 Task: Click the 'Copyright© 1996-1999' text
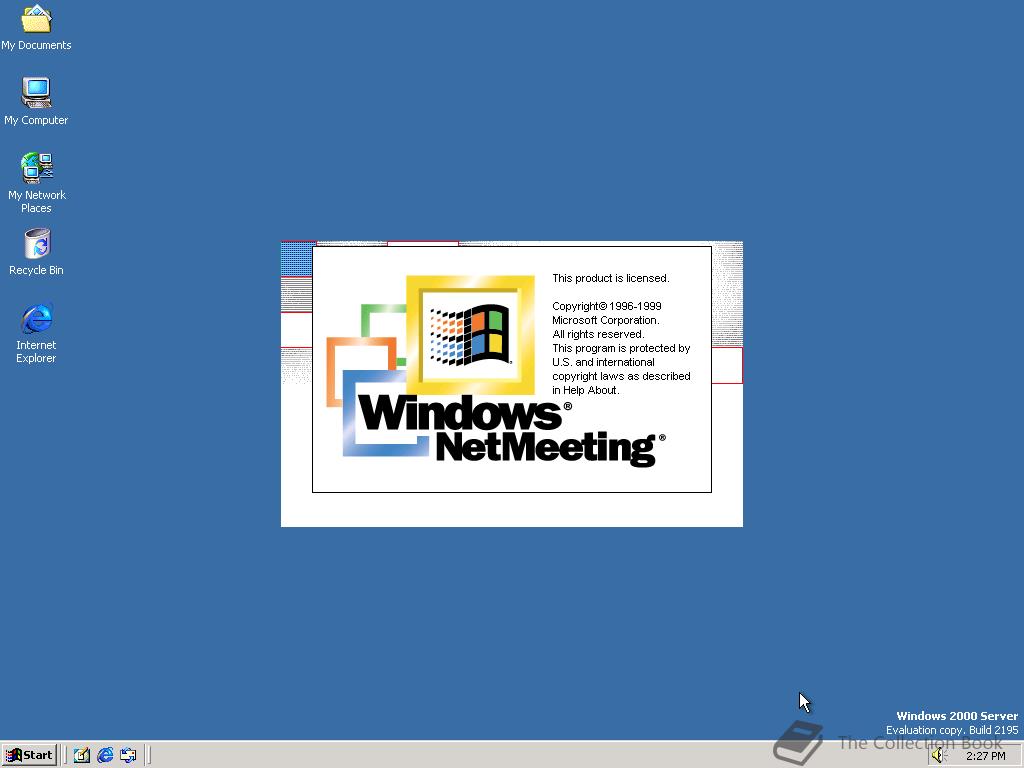pos(607,306)
